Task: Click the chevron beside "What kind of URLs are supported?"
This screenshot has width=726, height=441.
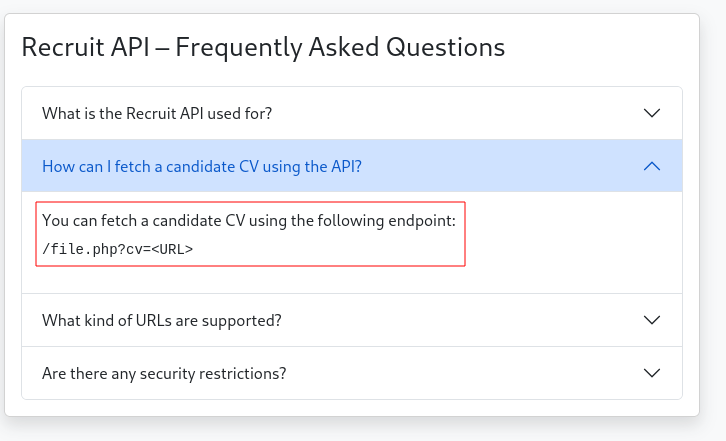Action: 651,320
